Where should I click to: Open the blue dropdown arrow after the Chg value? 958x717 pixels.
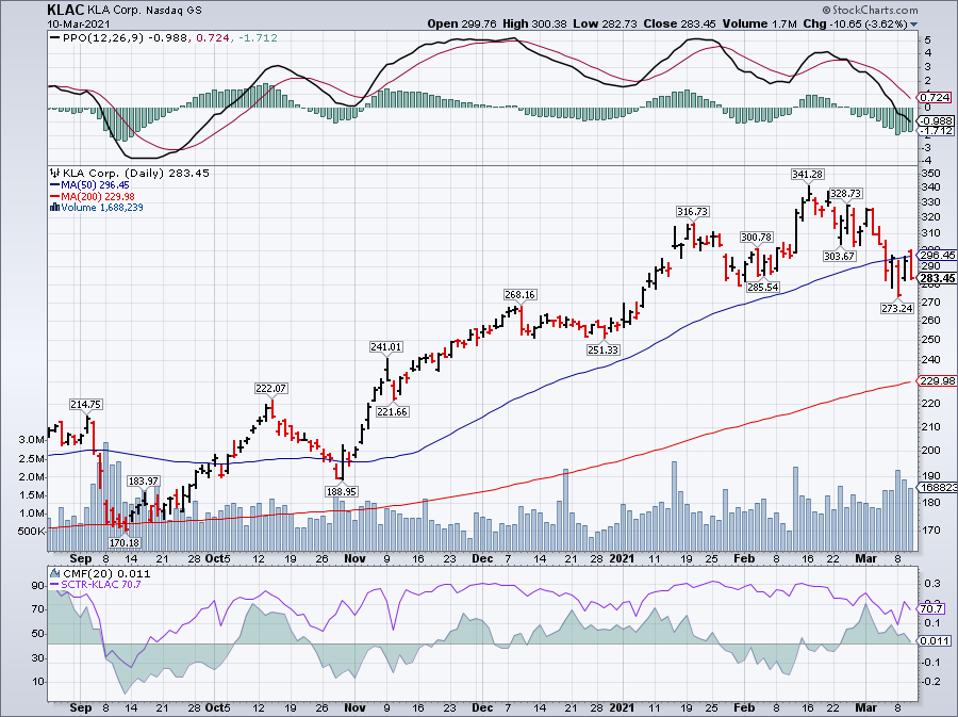[x=914, y=24]
